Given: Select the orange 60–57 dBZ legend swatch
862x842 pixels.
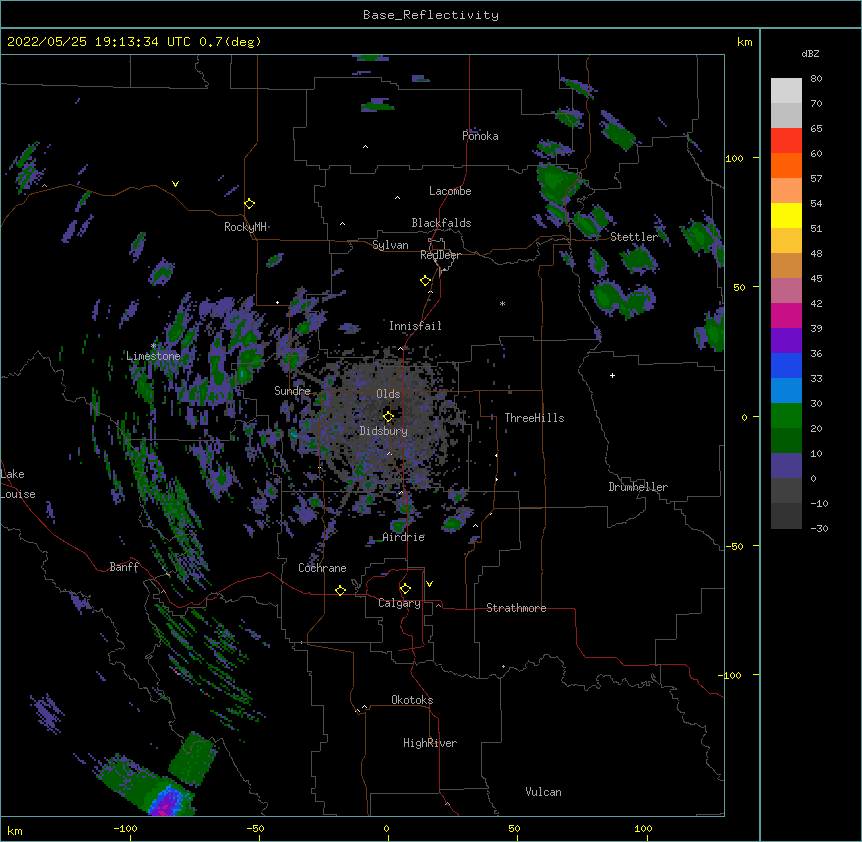Looking at the screenshot, I should coord(786,165).
